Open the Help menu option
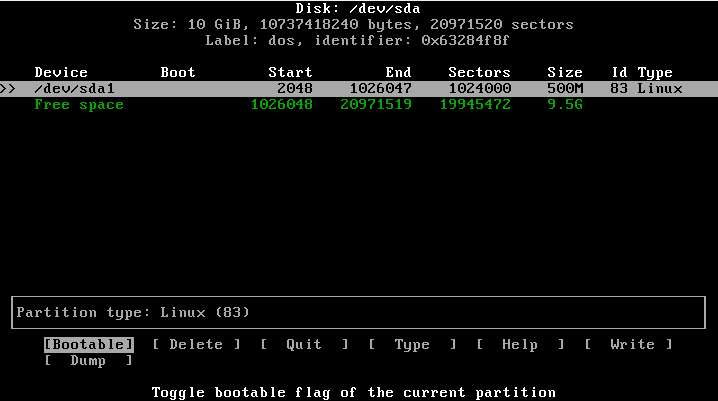Viewport: 718px width, 401px height. 520,344
